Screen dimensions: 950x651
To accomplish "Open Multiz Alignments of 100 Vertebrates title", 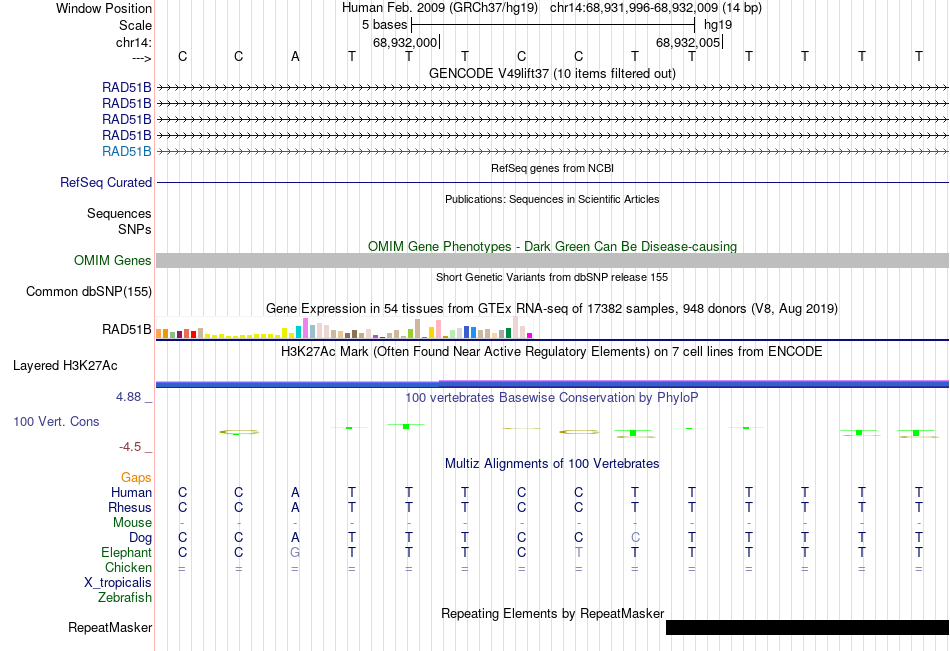I will (552, 464).
